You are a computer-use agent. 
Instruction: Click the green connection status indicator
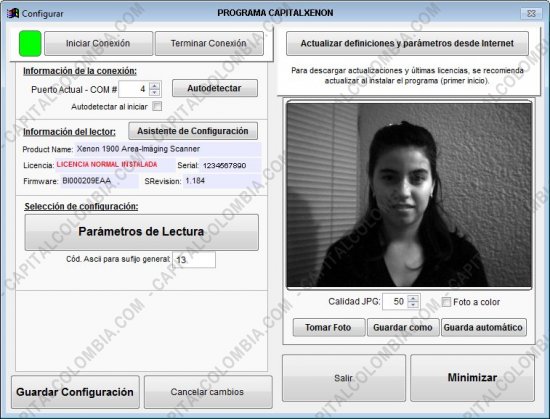pyautogui.click(x=30, y=43)
